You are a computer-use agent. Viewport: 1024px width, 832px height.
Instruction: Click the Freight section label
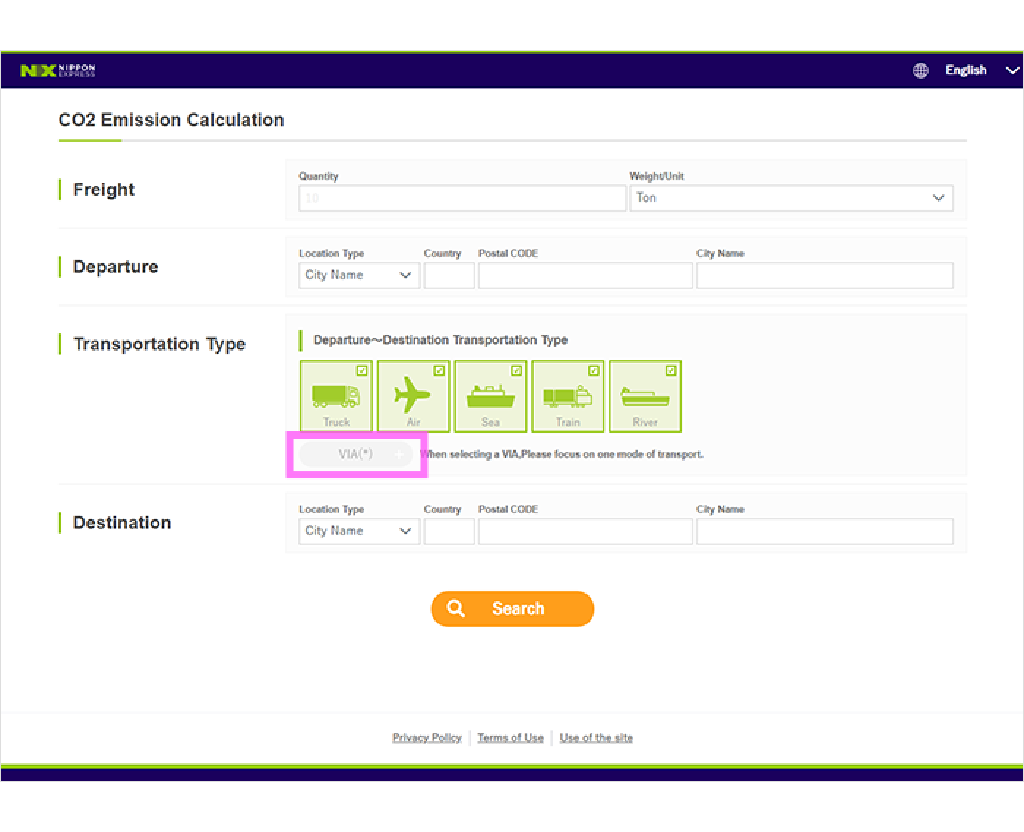click(104, 190)
